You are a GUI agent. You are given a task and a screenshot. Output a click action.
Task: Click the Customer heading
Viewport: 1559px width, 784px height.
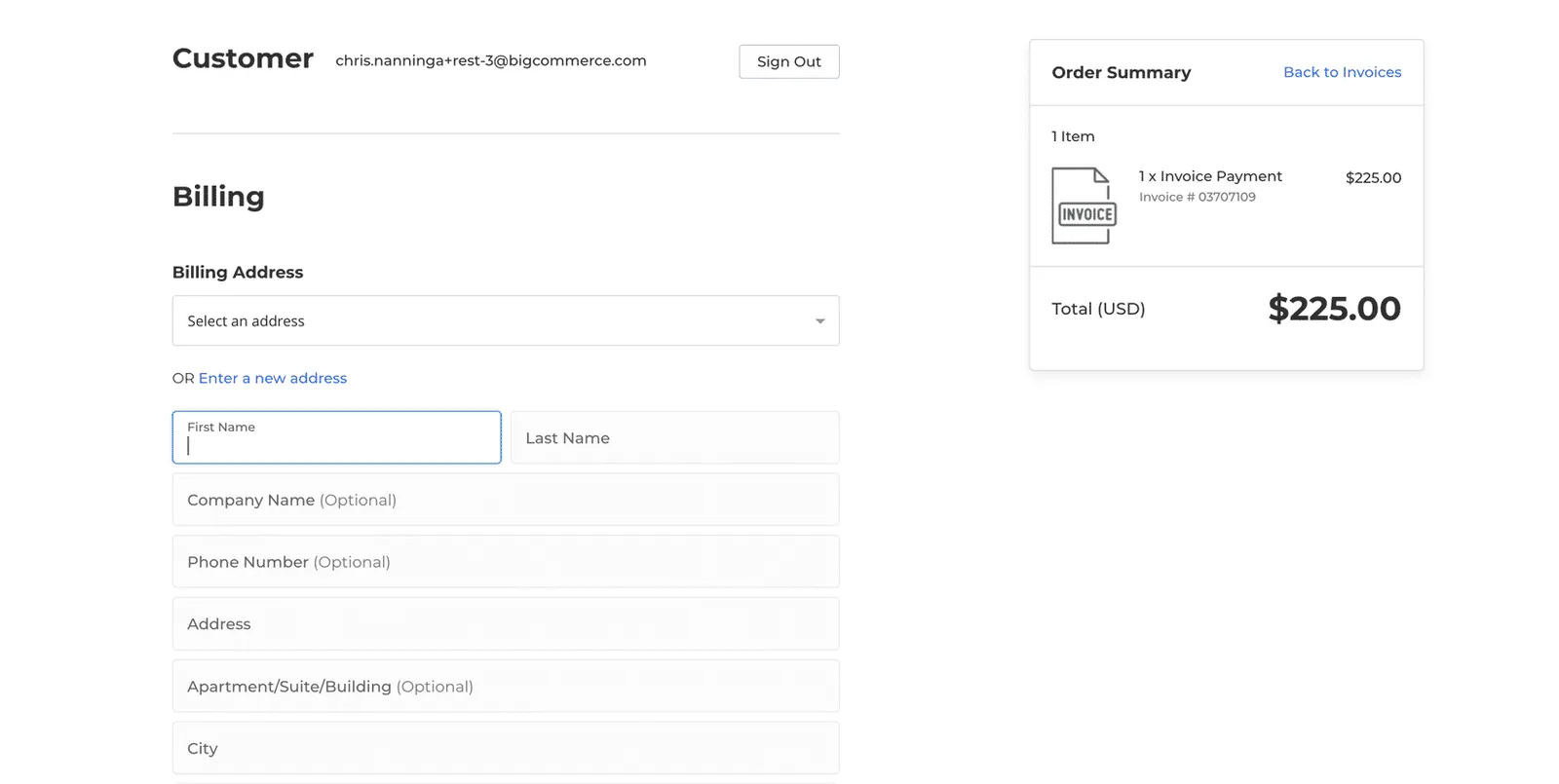tap(243, 58)
